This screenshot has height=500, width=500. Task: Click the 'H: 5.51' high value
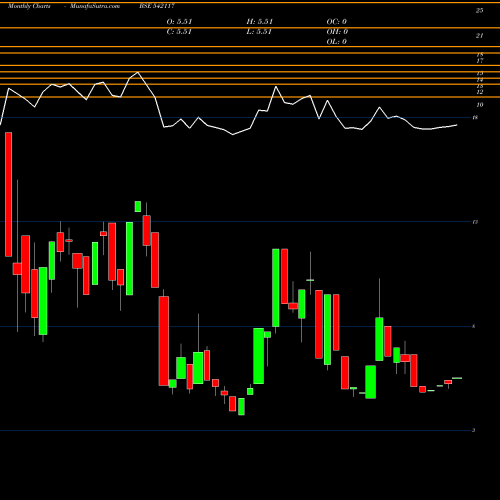[260, 22]
